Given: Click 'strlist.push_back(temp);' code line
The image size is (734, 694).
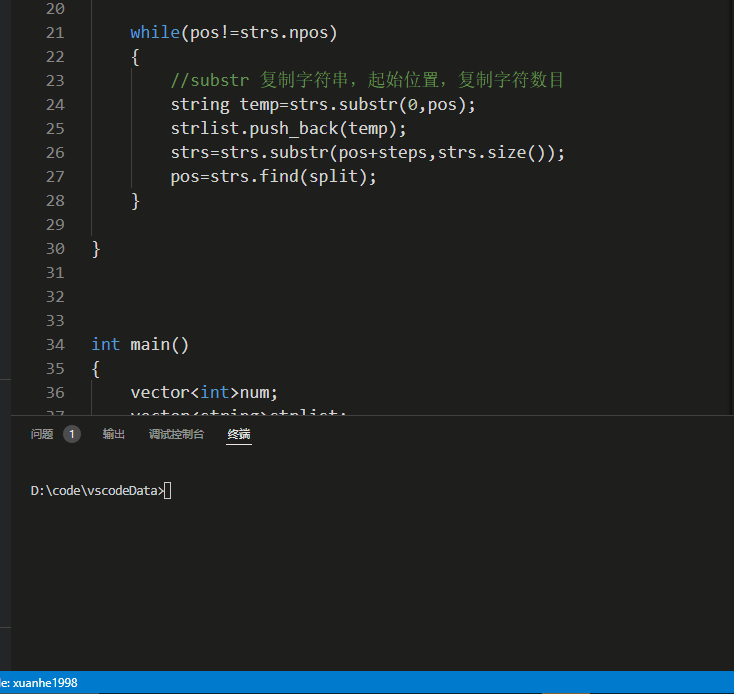Looking at the screenshot, I should (288, 129).
